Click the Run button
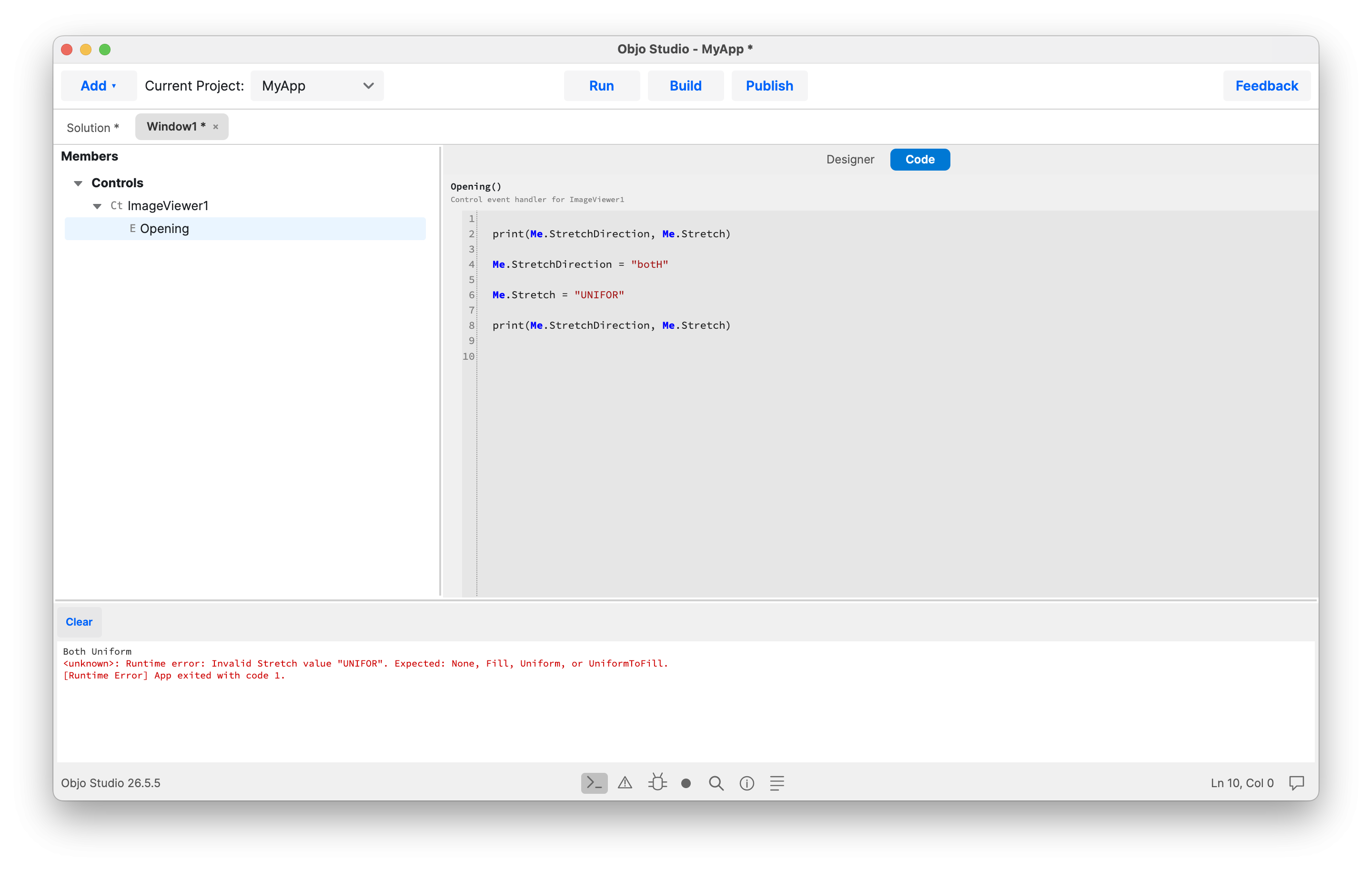The image size is (1372, 871). (602, 85)
